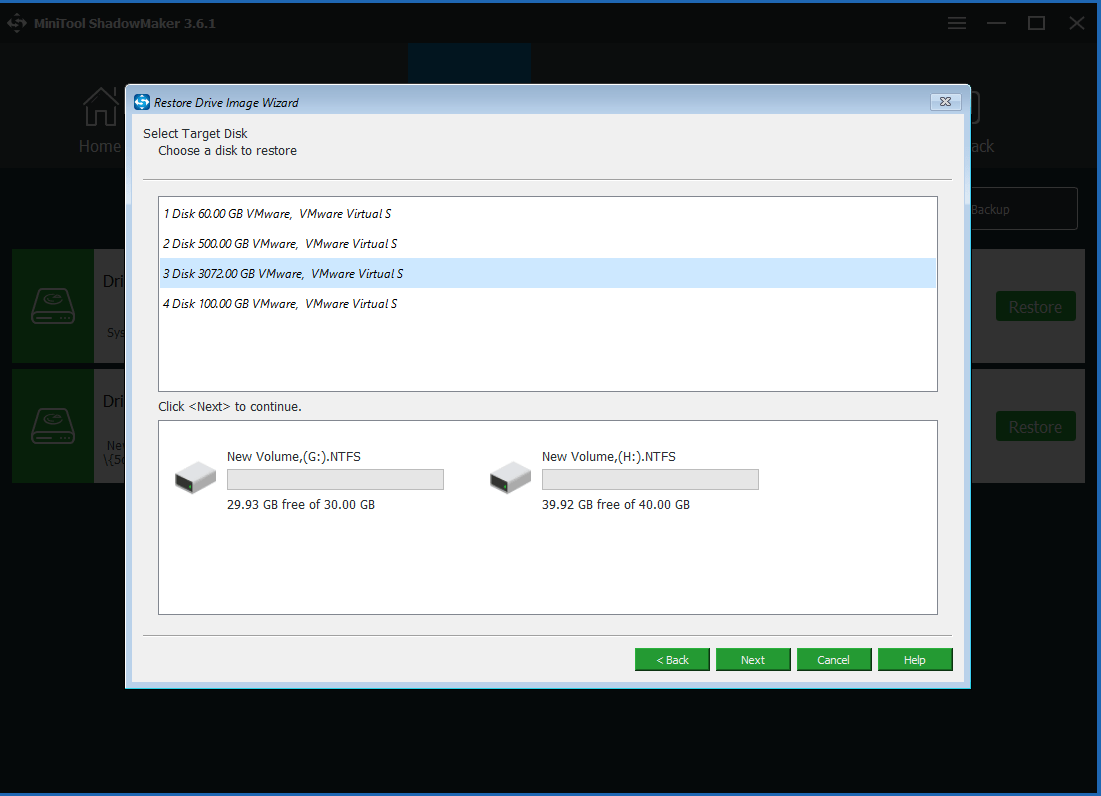This screenshot has width=1101, height=796.
Task: Click Restore on the second backup task
Action: pyautogui.click(x=1035, y=427)
